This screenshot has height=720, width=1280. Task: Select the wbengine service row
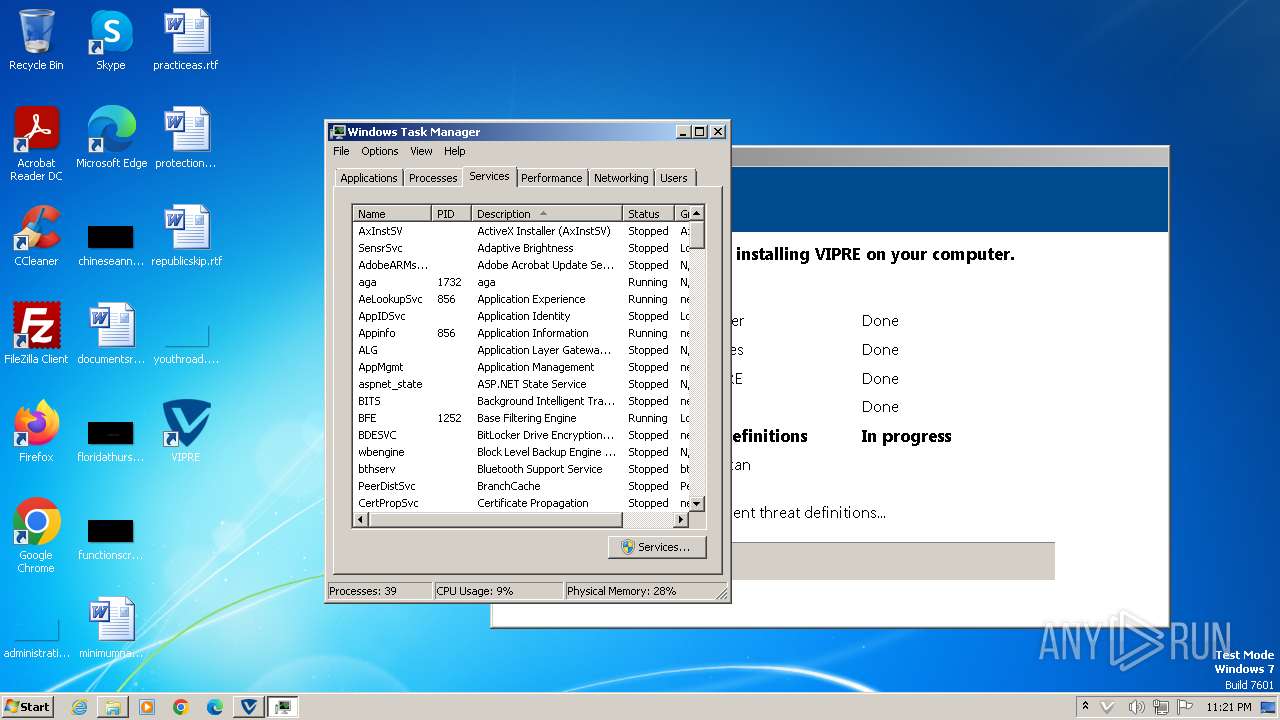(x=521, y=452)
